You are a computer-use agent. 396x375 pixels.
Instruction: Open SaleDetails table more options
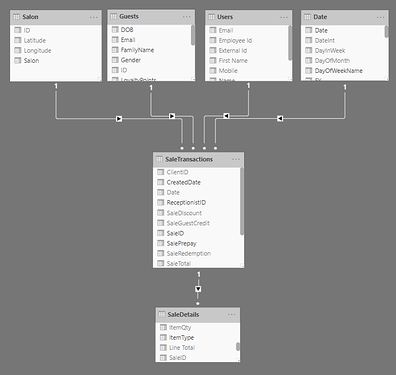tap(232, 315)
